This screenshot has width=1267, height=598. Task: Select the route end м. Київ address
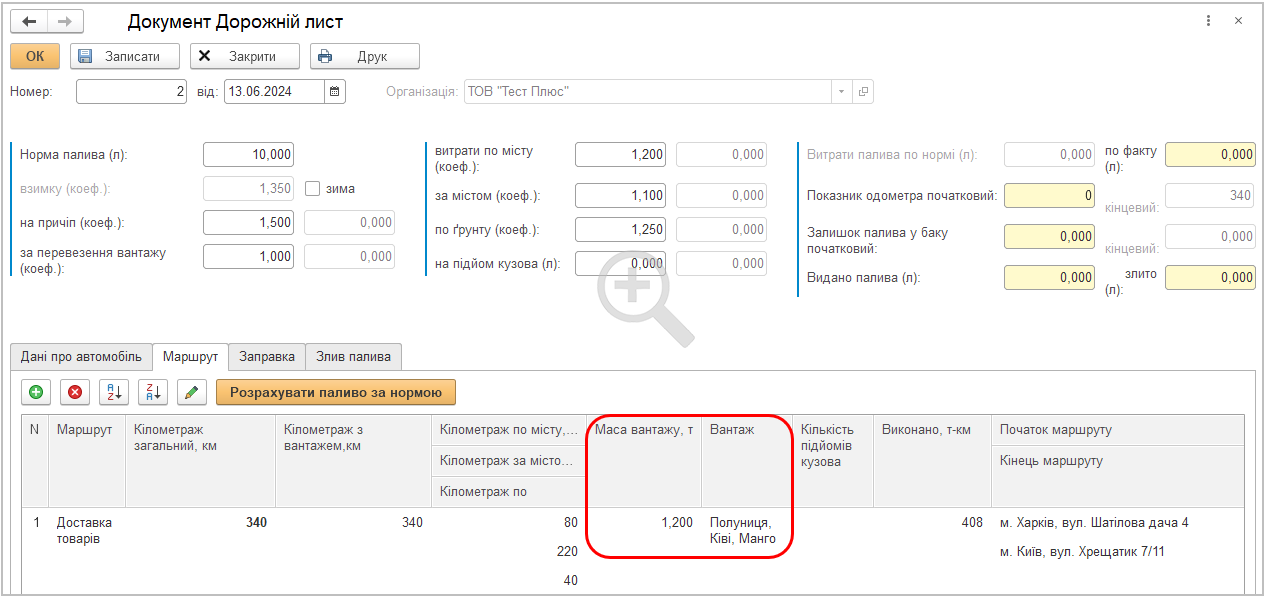pos(1082,552)
